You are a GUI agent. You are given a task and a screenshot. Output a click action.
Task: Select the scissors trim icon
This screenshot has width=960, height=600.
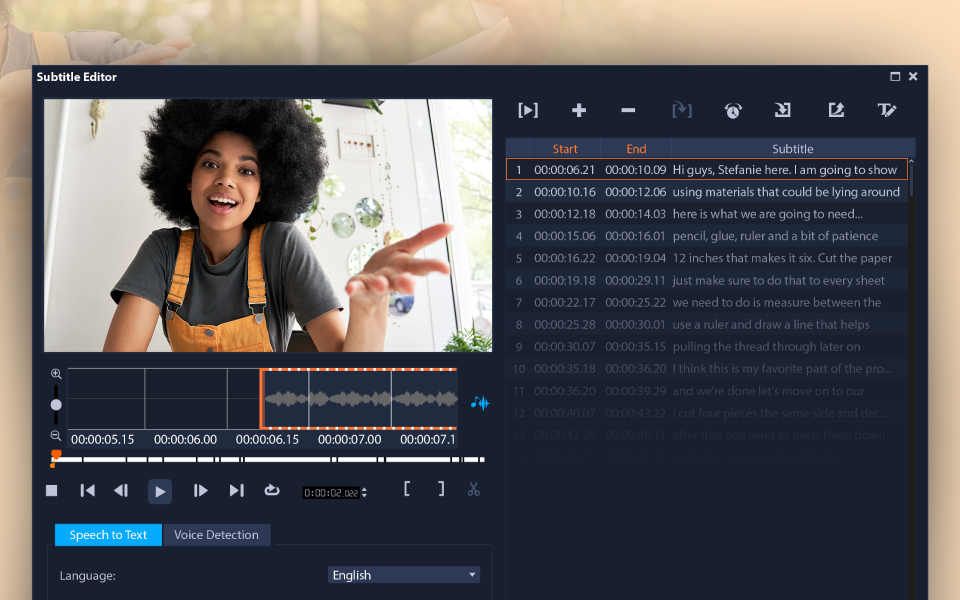click(472, 490)
